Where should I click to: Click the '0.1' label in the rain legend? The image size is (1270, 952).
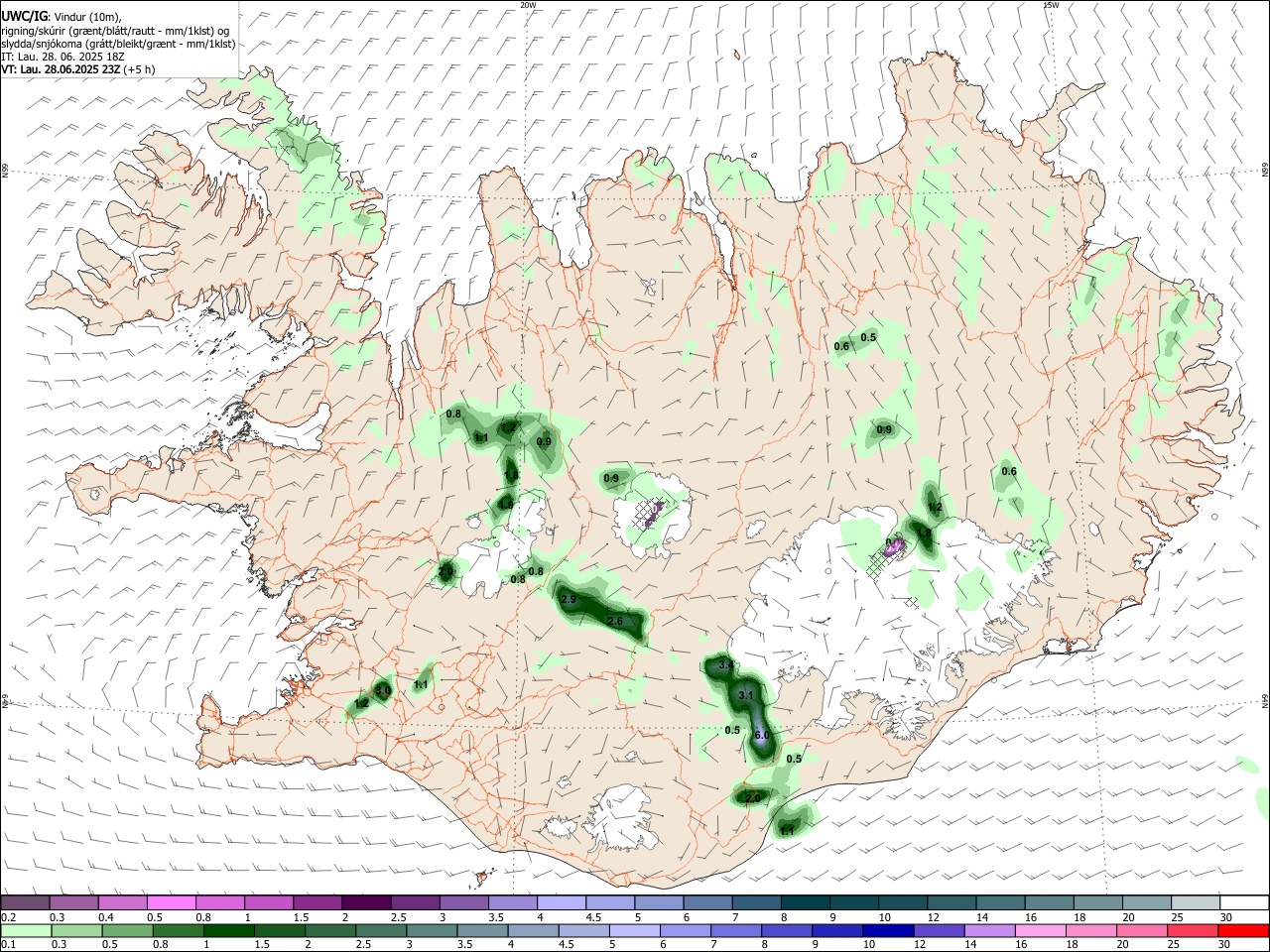pos(8,945)
